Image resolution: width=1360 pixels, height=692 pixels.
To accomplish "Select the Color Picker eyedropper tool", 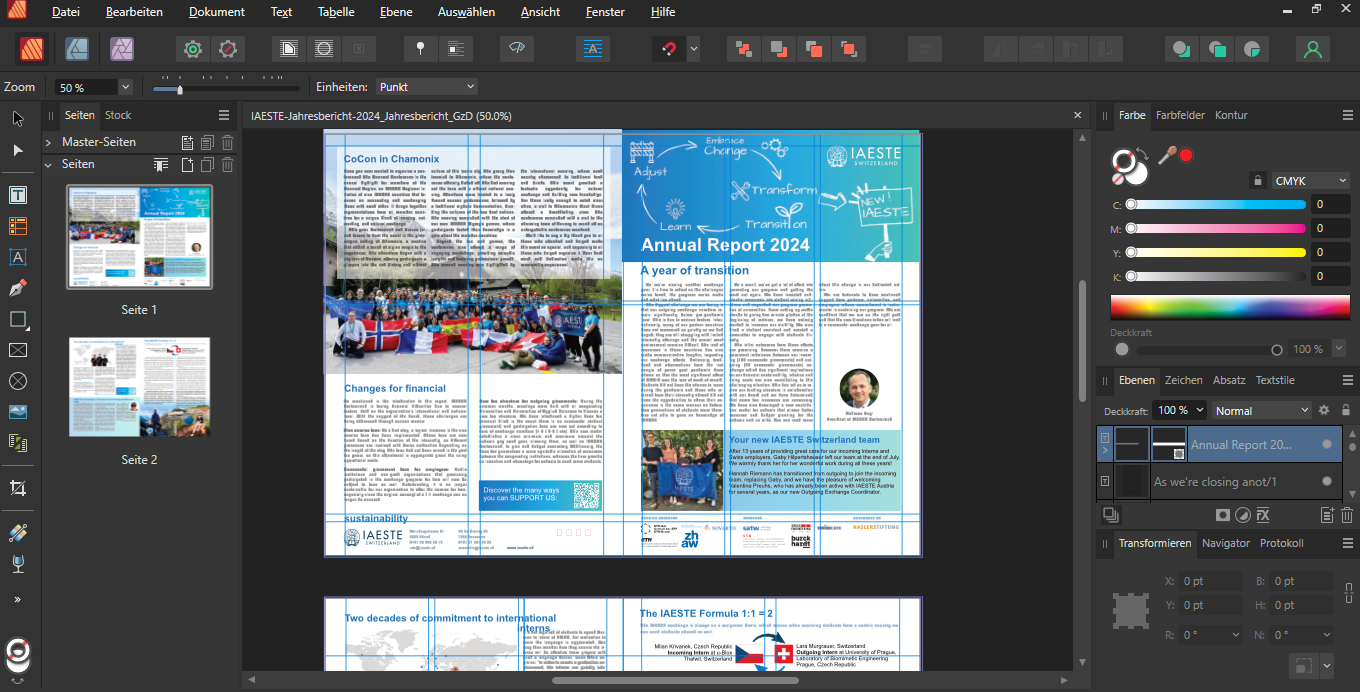I will tap(18, 532).
